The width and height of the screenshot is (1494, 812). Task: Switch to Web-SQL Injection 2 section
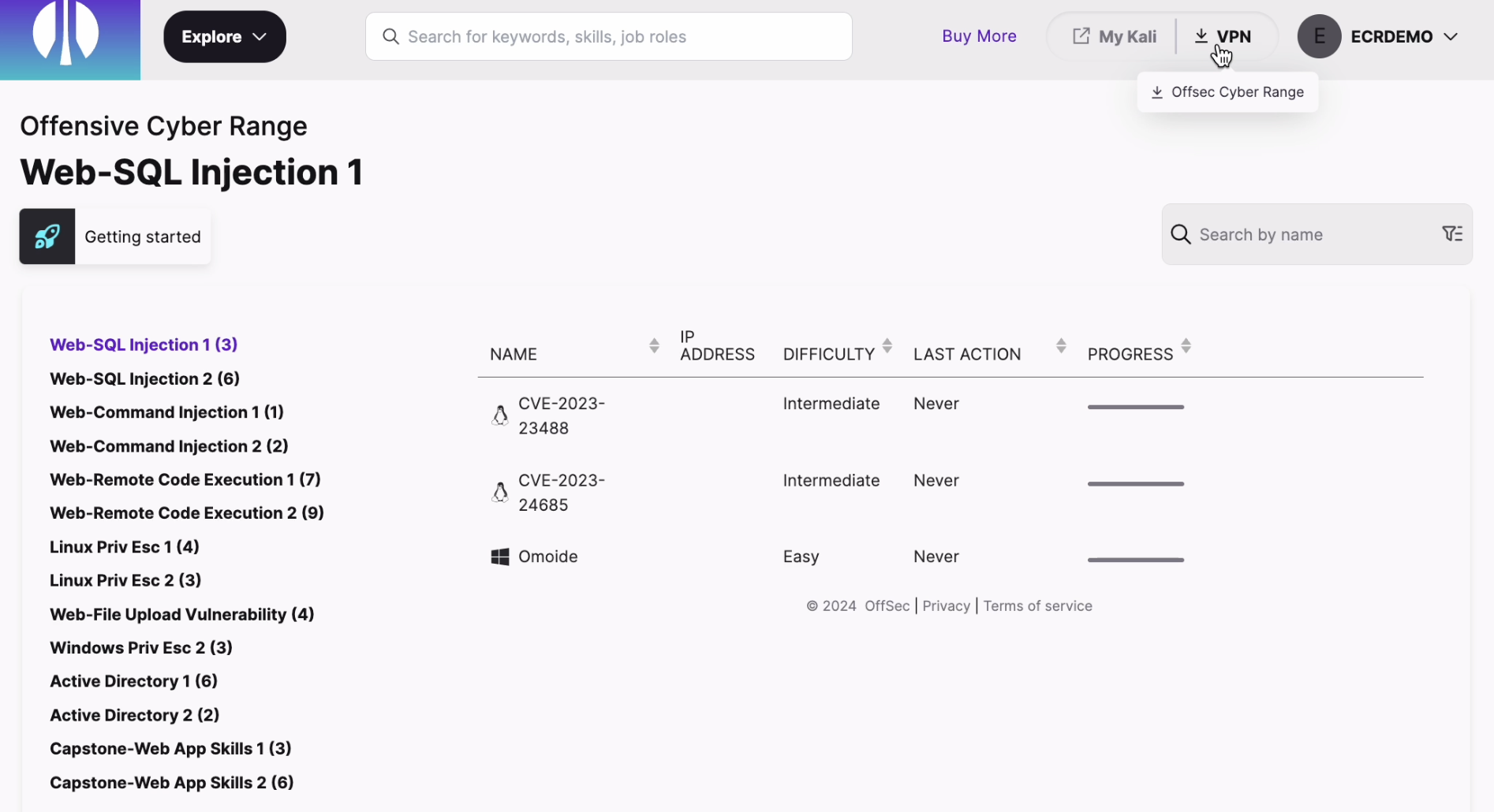(x=144, y=378)
